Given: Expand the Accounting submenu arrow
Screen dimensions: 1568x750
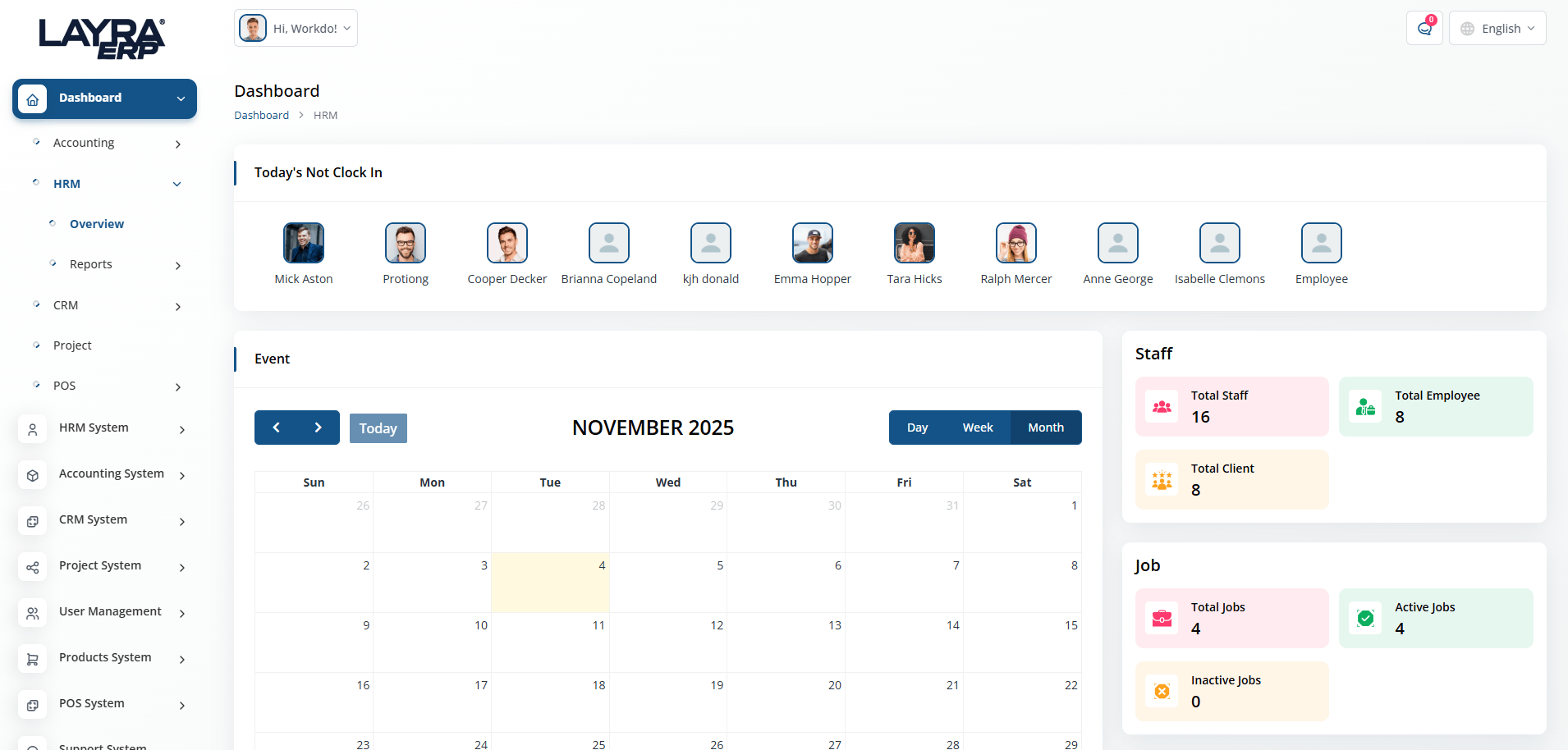Looking at the screenshot, I should pyautogui.click(x=178, y=144).
